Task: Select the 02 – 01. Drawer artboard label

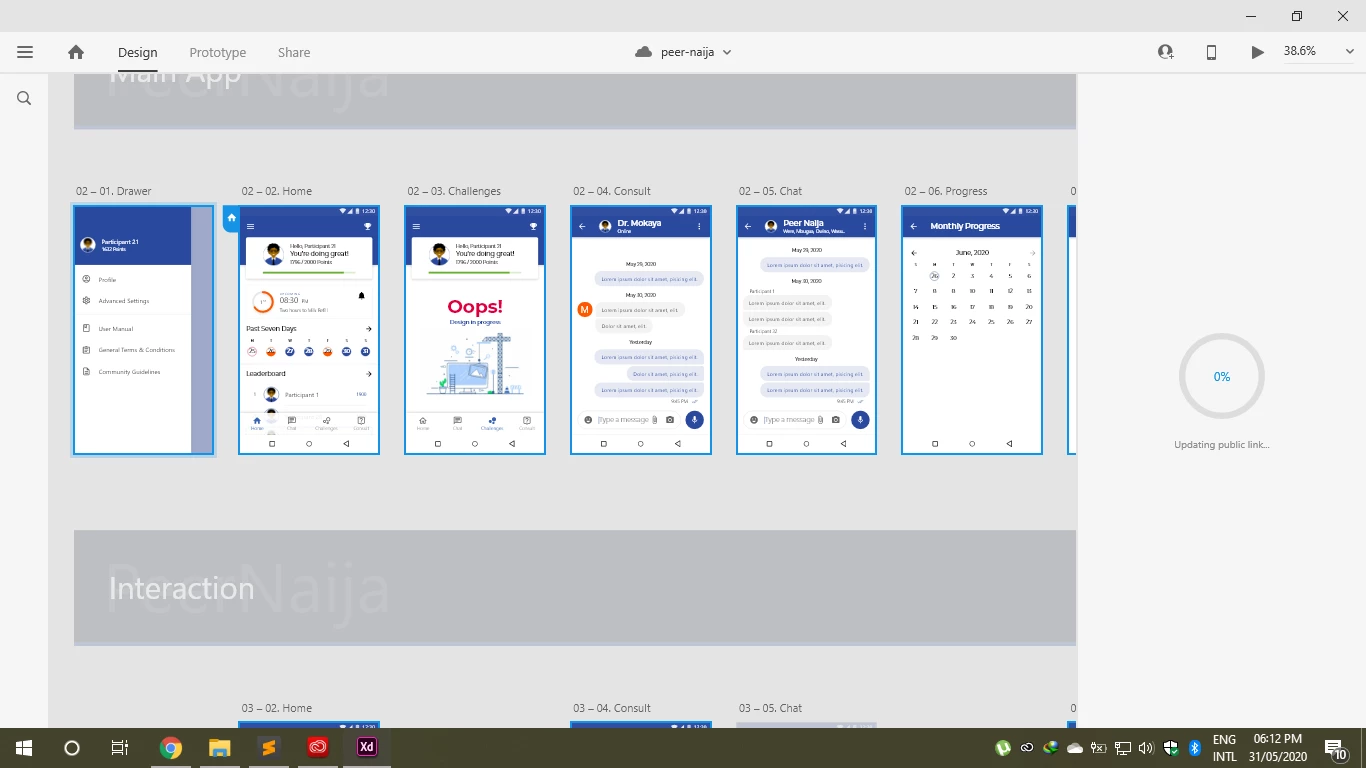Action: (114, 191)
